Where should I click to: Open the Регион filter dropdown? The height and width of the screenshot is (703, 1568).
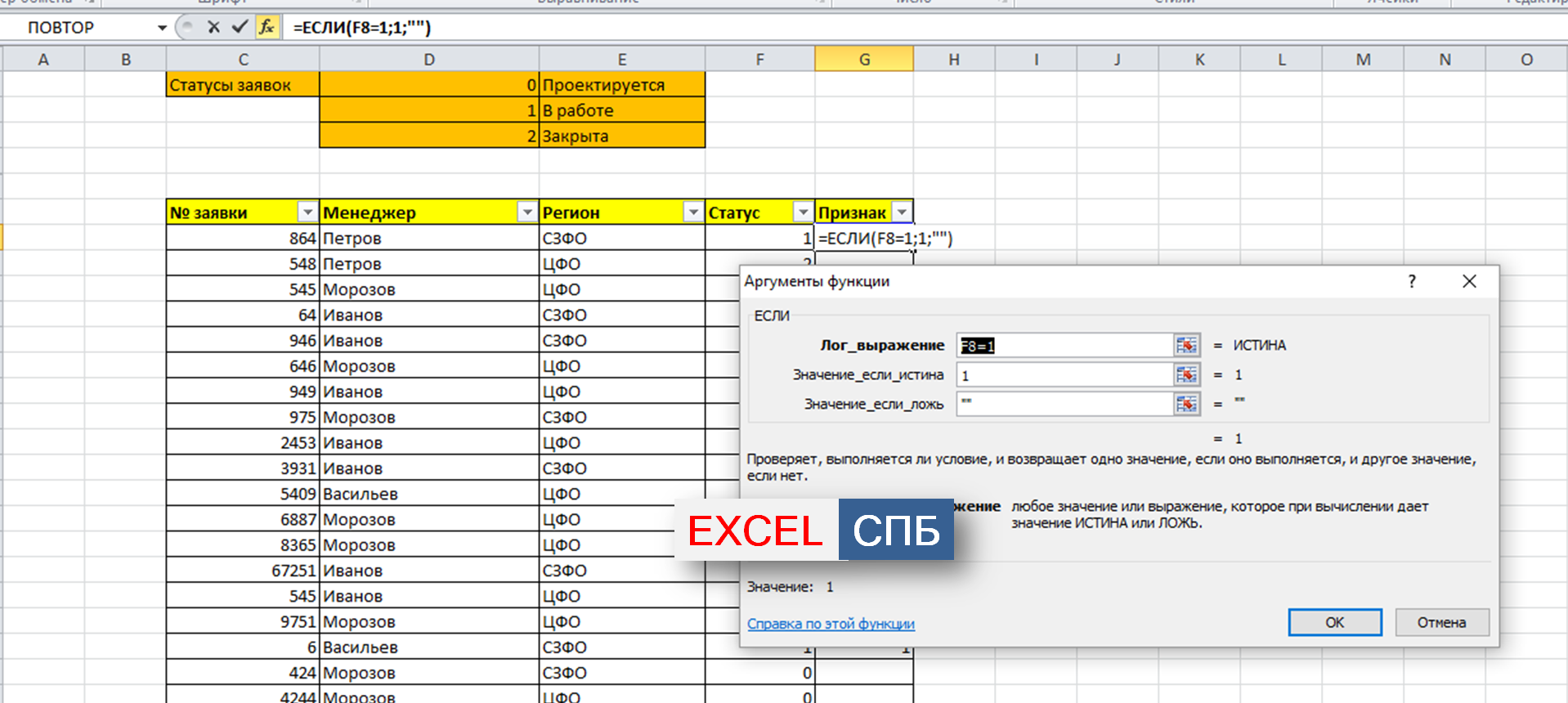(693, 213)
